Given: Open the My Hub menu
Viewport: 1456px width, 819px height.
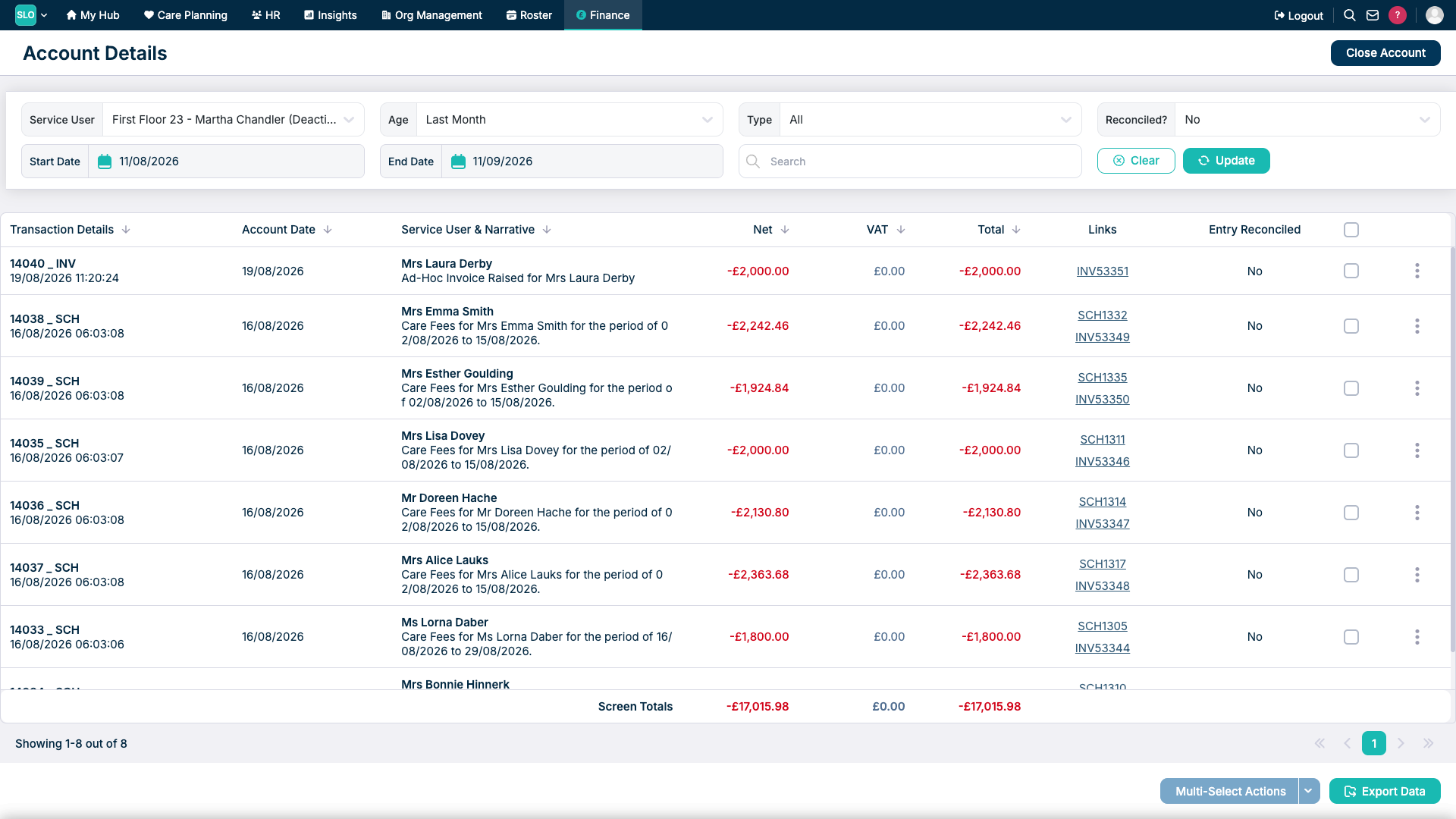Looking at the screenshot, I should [93, 15].
